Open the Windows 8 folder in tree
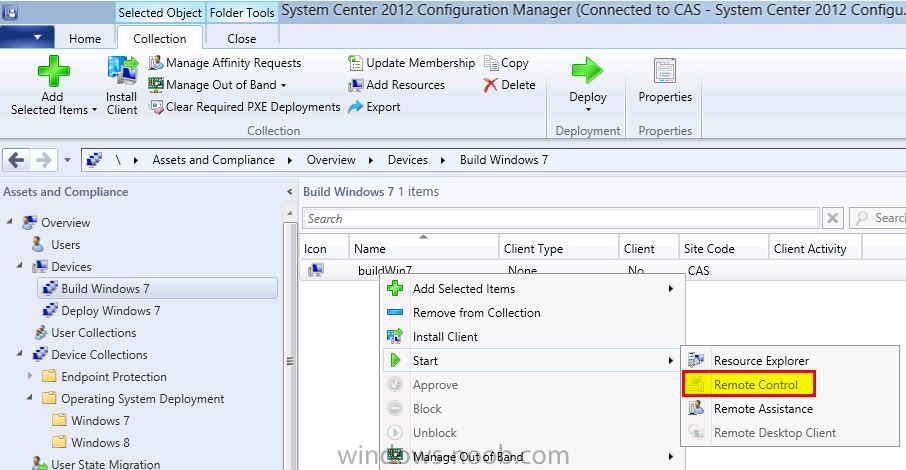906x470 pixels. pyautogui.click(x=100, y=442)
